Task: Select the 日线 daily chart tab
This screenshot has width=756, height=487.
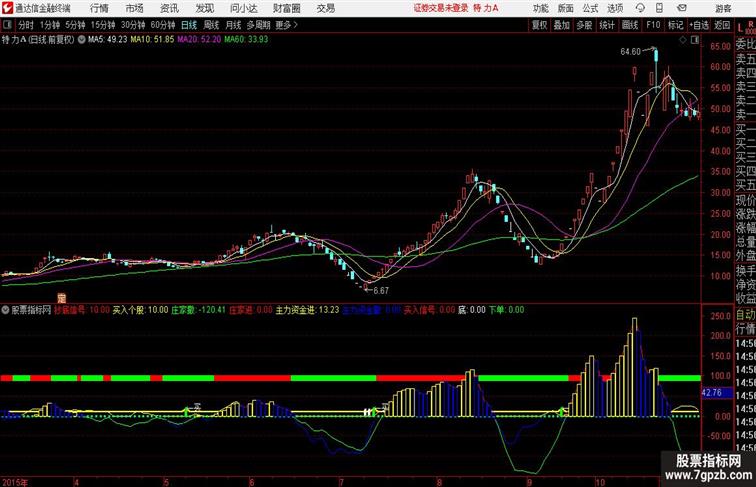Action: 189,25
